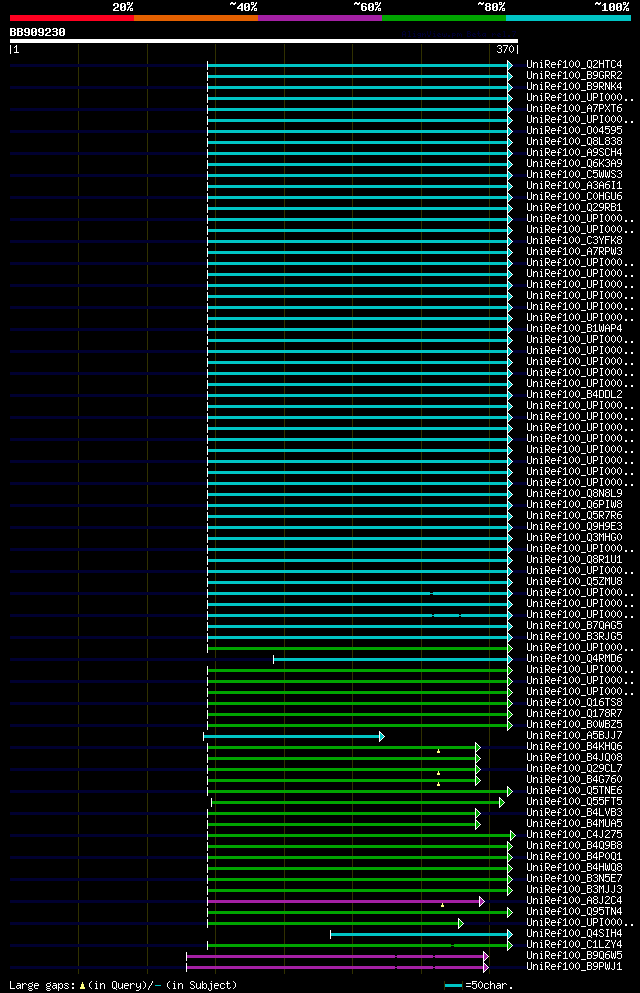Select the UniRef100_Q95TN4 label
The image size is (640, 993).
(574, 912)
